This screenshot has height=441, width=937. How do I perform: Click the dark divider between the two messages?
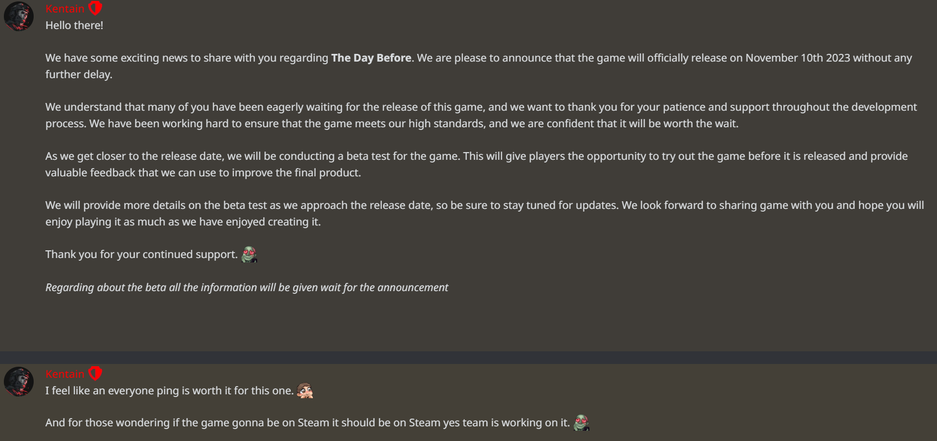pos(468,357)
